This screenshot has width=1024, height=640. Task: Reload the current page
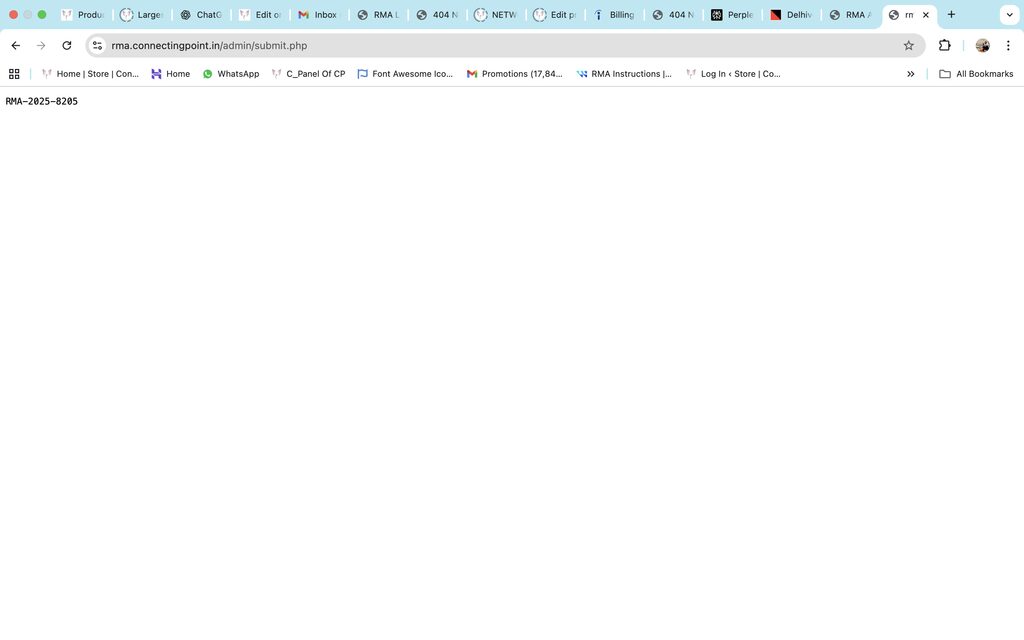click(x=67, y=45)
